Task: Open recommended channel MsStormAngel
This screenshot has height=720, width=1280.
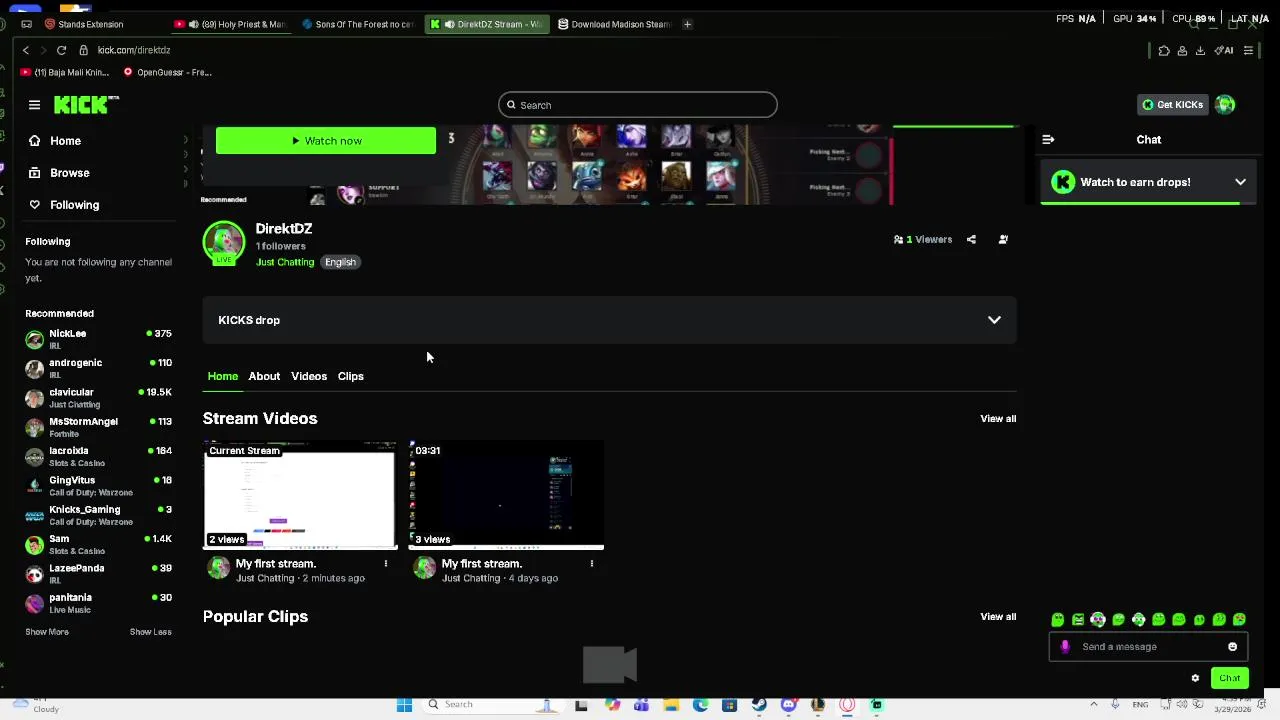Action: coord(99,427)
